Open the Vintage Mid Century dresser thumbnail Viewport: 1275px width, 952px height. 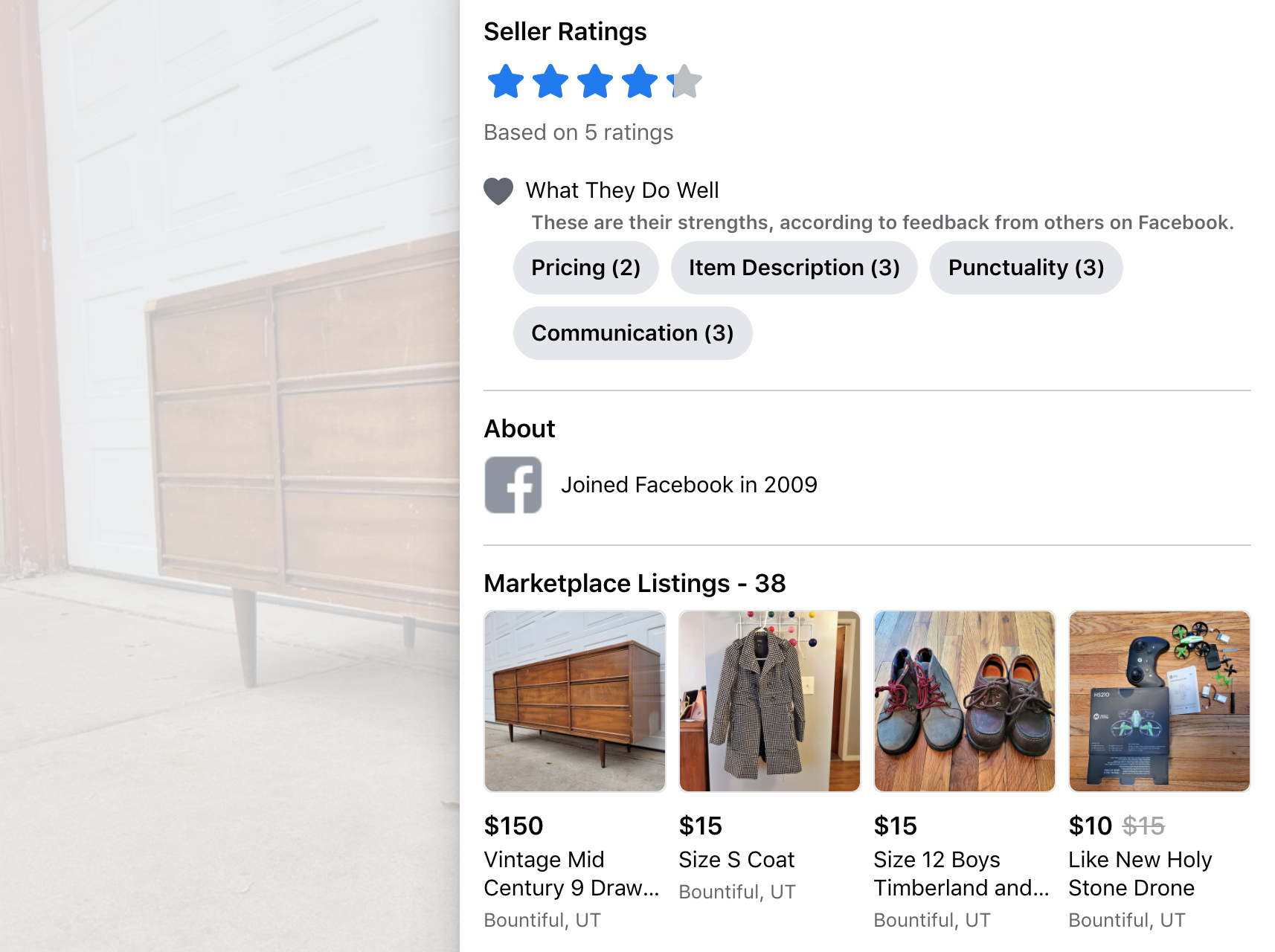coord(575,701)
